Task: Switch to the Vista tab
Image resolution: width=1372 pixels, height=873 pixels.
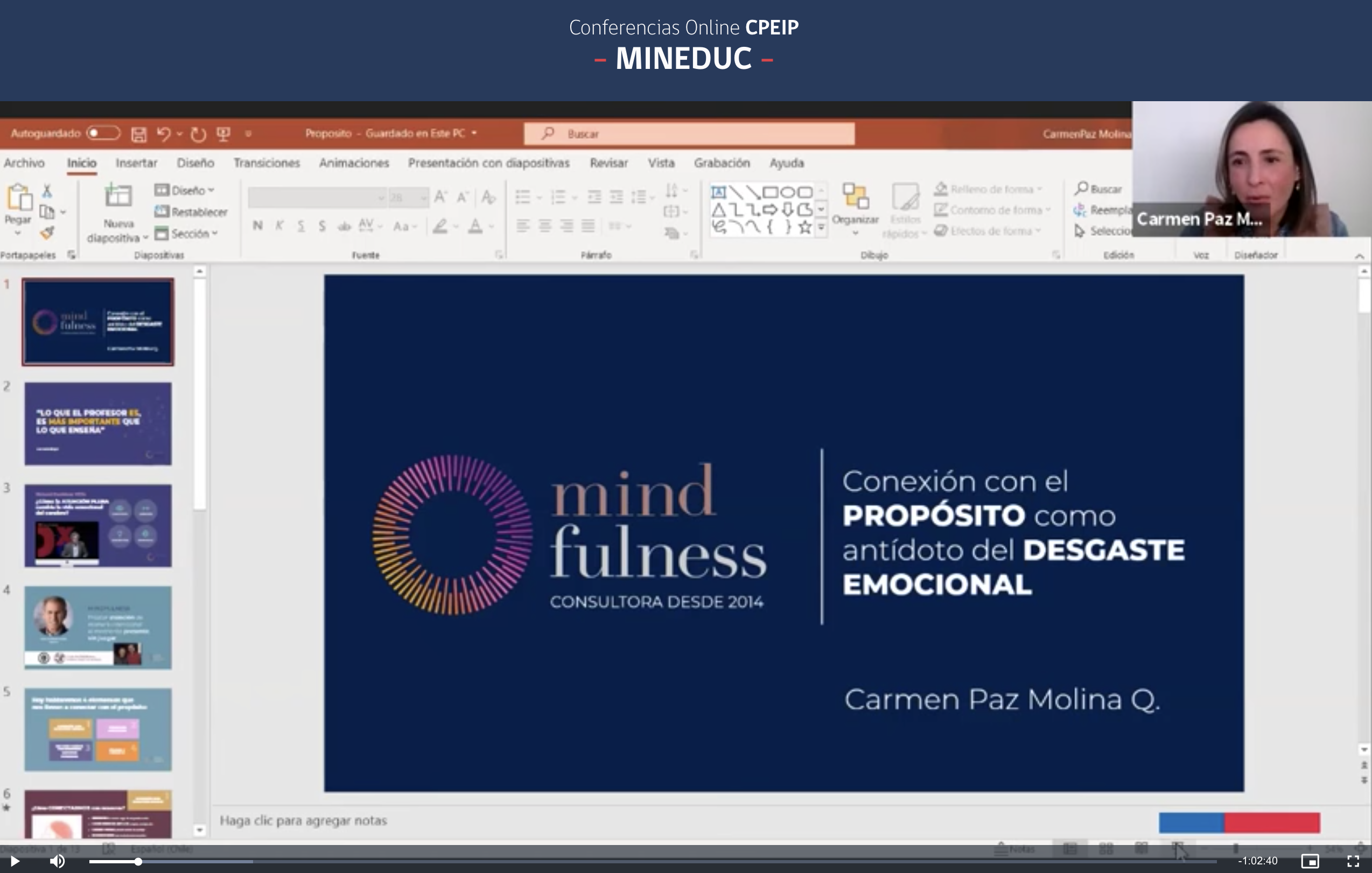Action: (x=661, y=163)
